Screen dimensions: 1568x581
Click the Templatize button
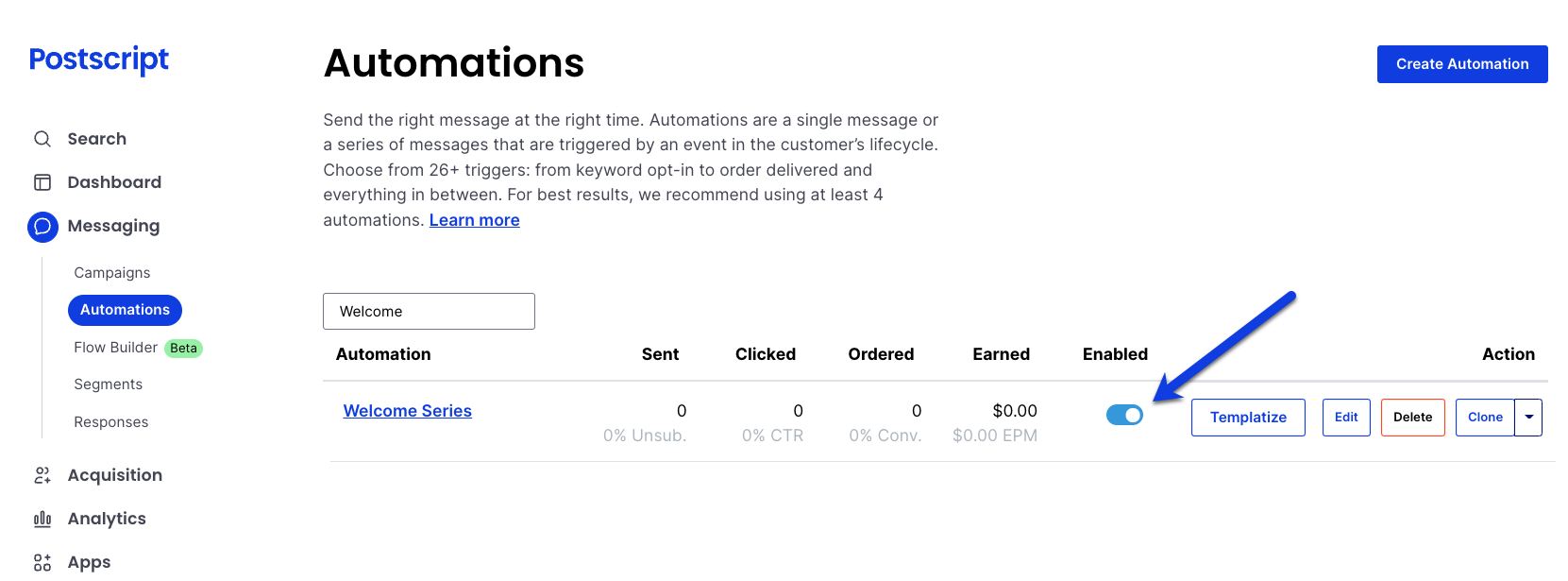click(x=1248, y=418)
